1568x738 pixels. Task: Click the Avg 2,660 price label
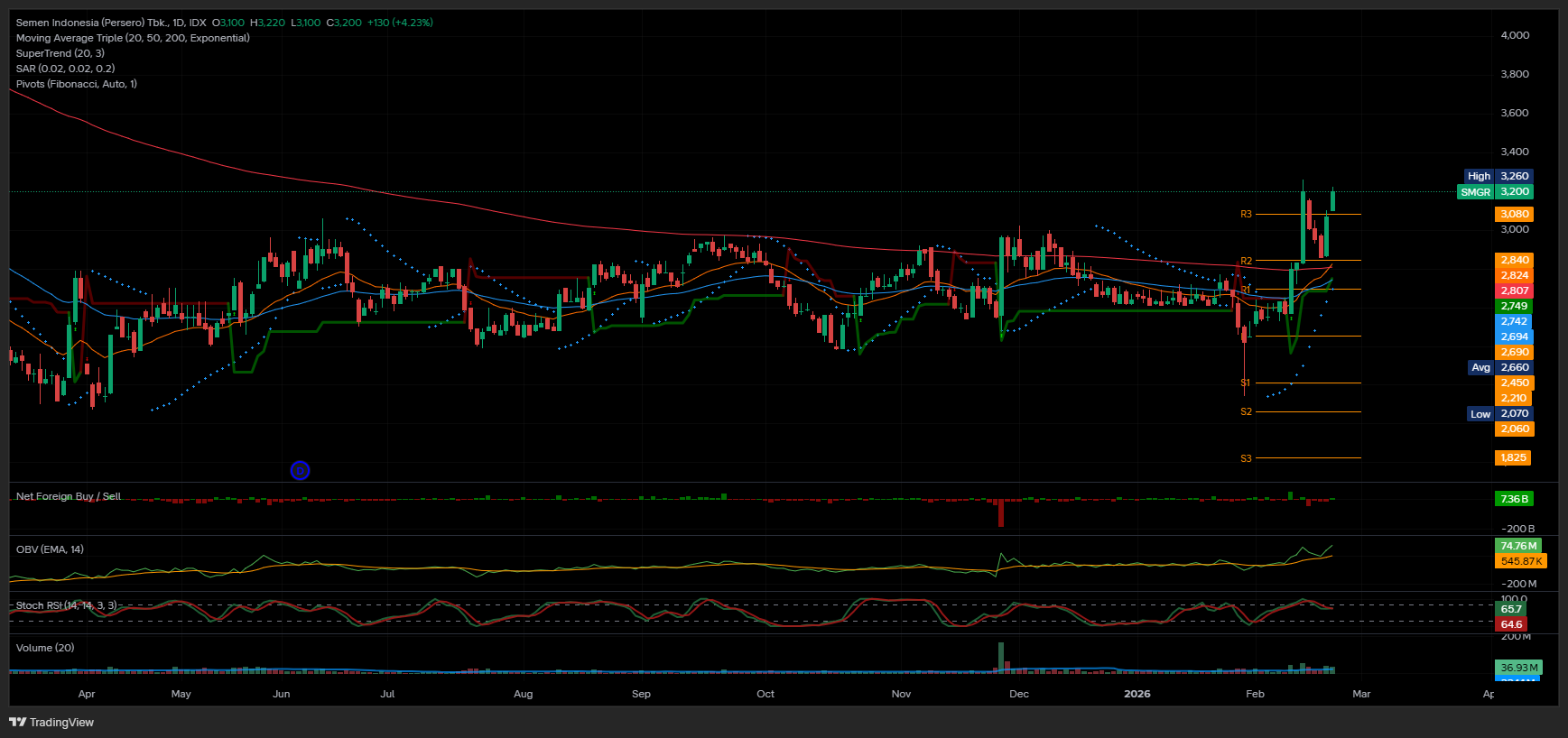pyautogui.click(x=1498, y=367)
